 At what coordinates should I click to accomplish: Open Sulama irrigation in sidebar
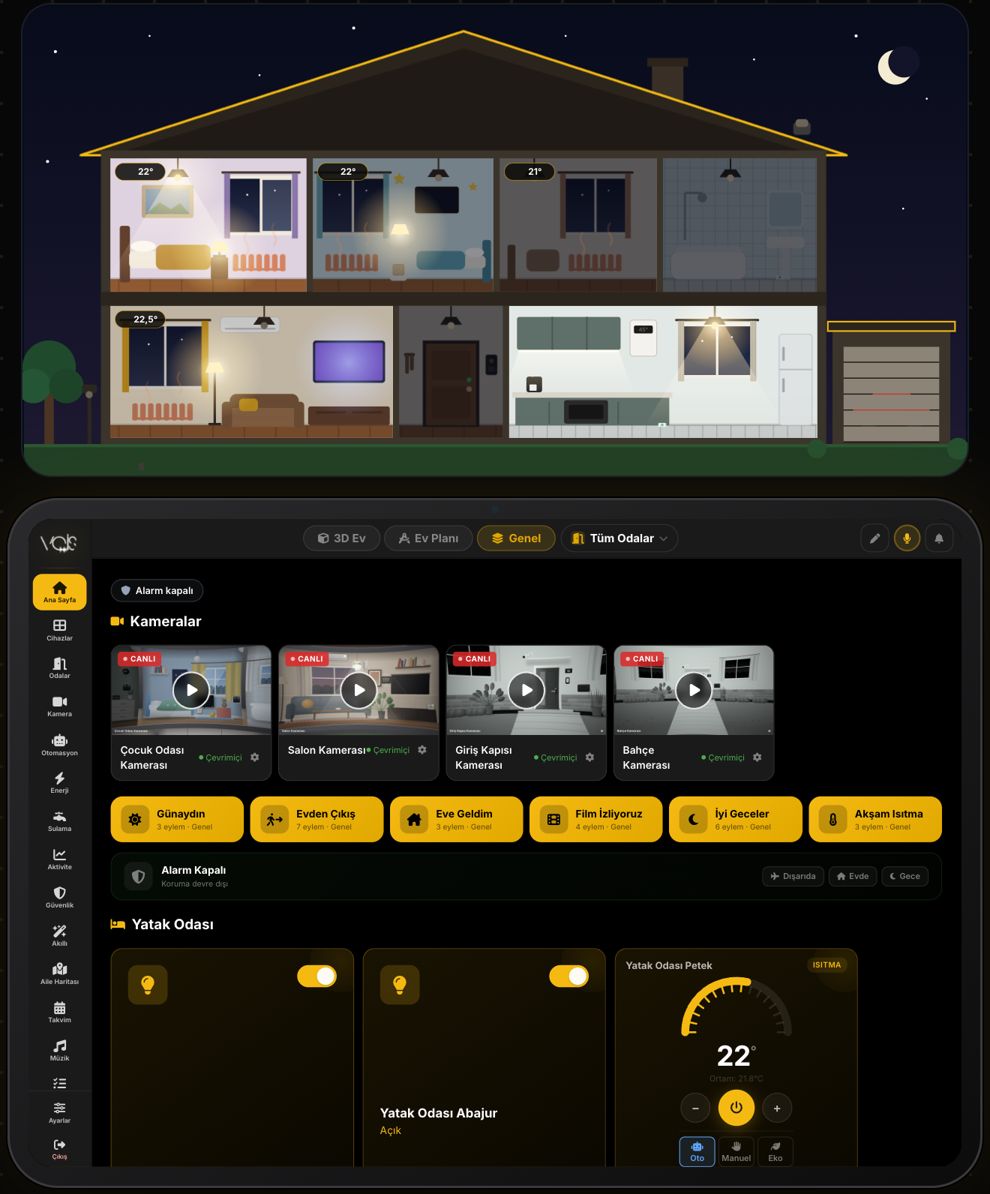coord(59,821)
